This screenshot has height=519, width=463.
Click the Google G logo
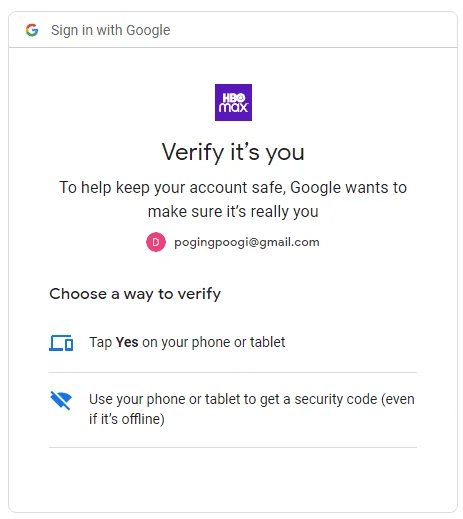(32, 30)
